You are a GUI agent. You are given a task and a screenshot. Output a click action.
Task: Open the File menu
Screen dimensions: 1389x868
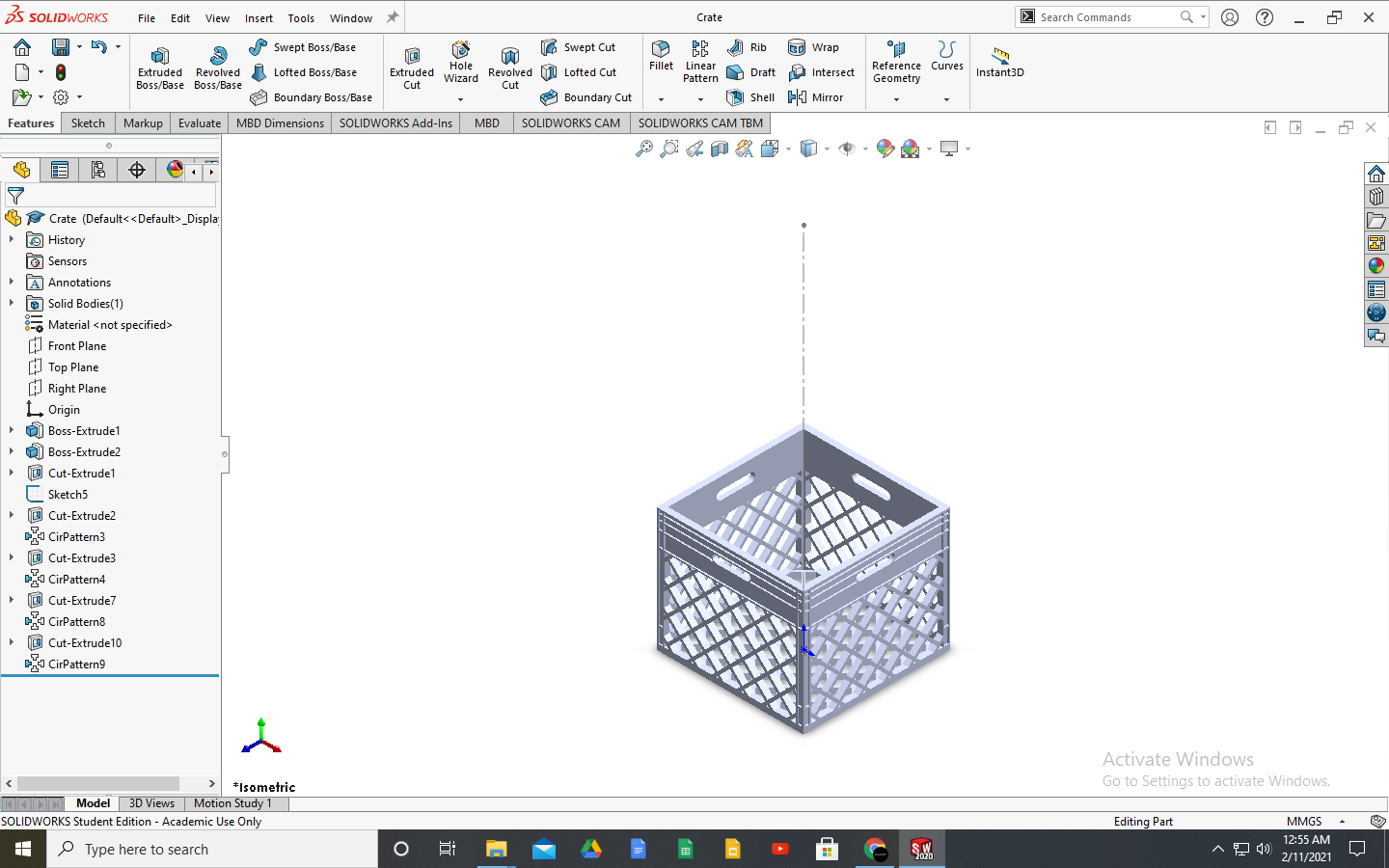click(x=147, y=18)
